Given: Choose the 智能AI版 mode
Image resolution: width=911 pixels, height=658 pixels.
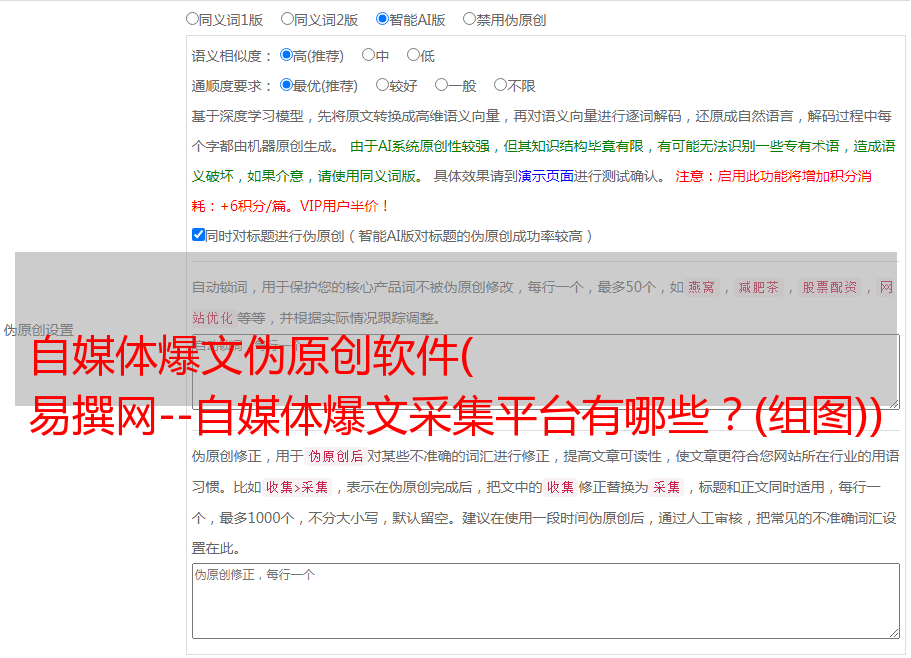Looking at the screenshot, I should click(x=383, y=18).
